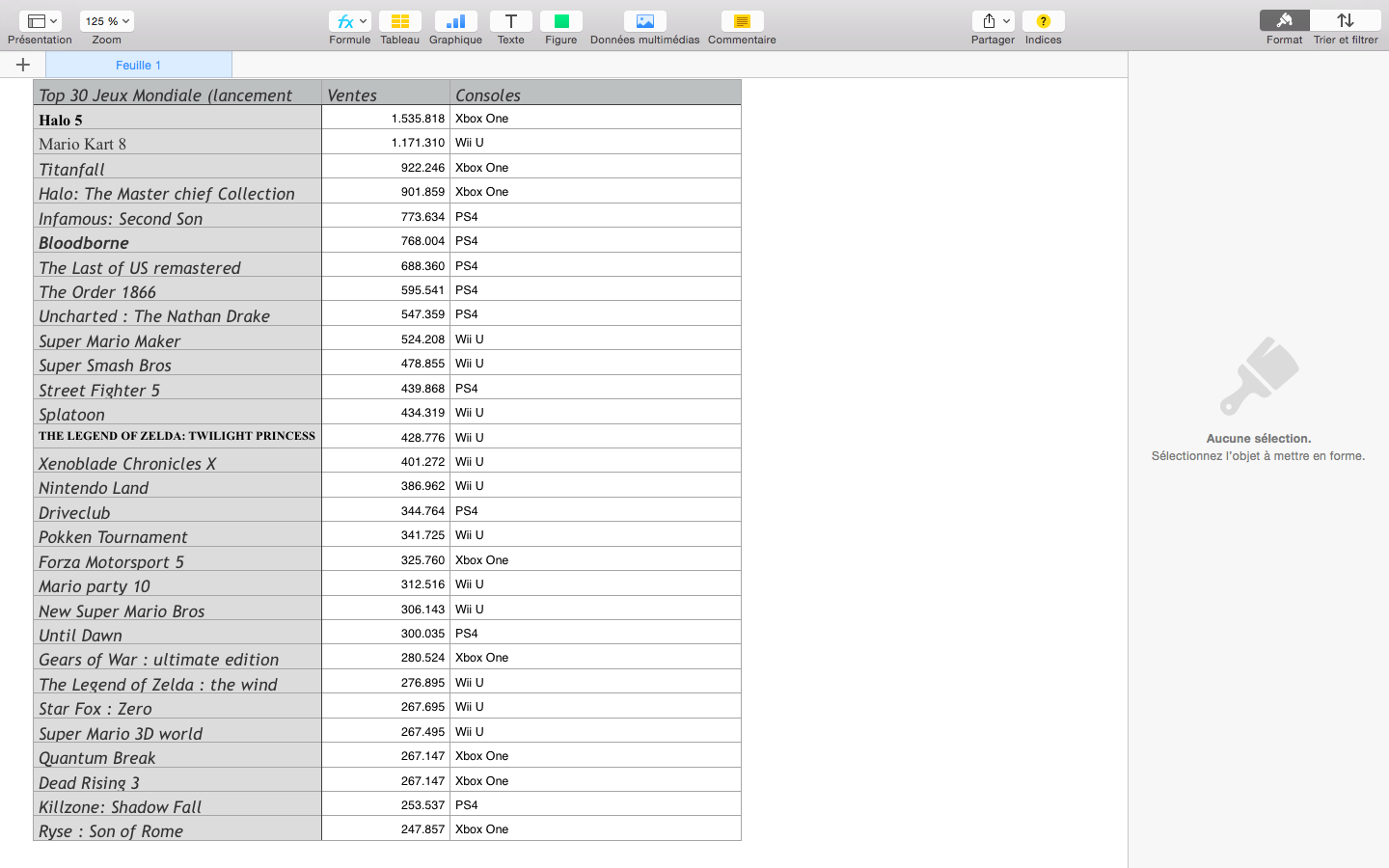Open the Présentation view menu

click(x=40, y=21)
